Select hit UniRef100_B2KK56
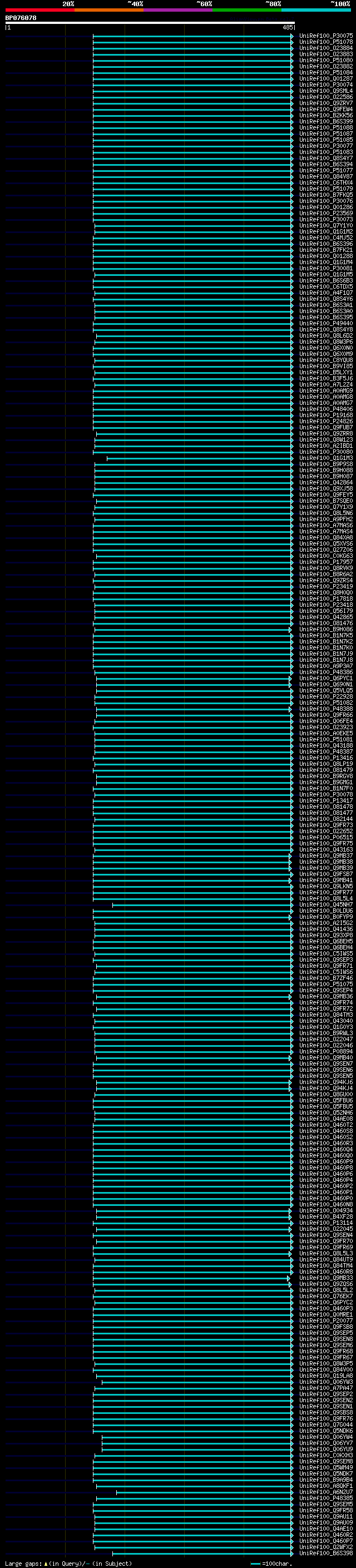The width and height of the screenshot is (356, 1568). pyautogui.click(x=326, y=116)
